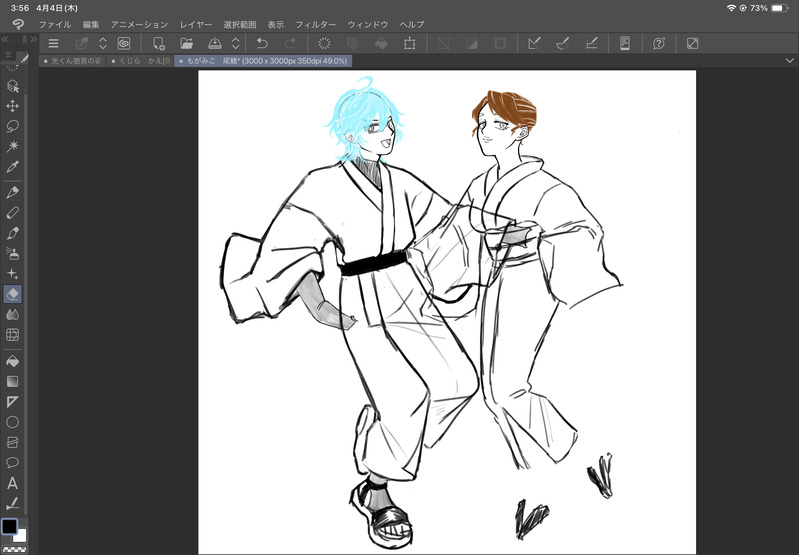The width and height of the screenshot is (799, 555).
Task: Select the white sub color swatch
Action: pos(21,536)
